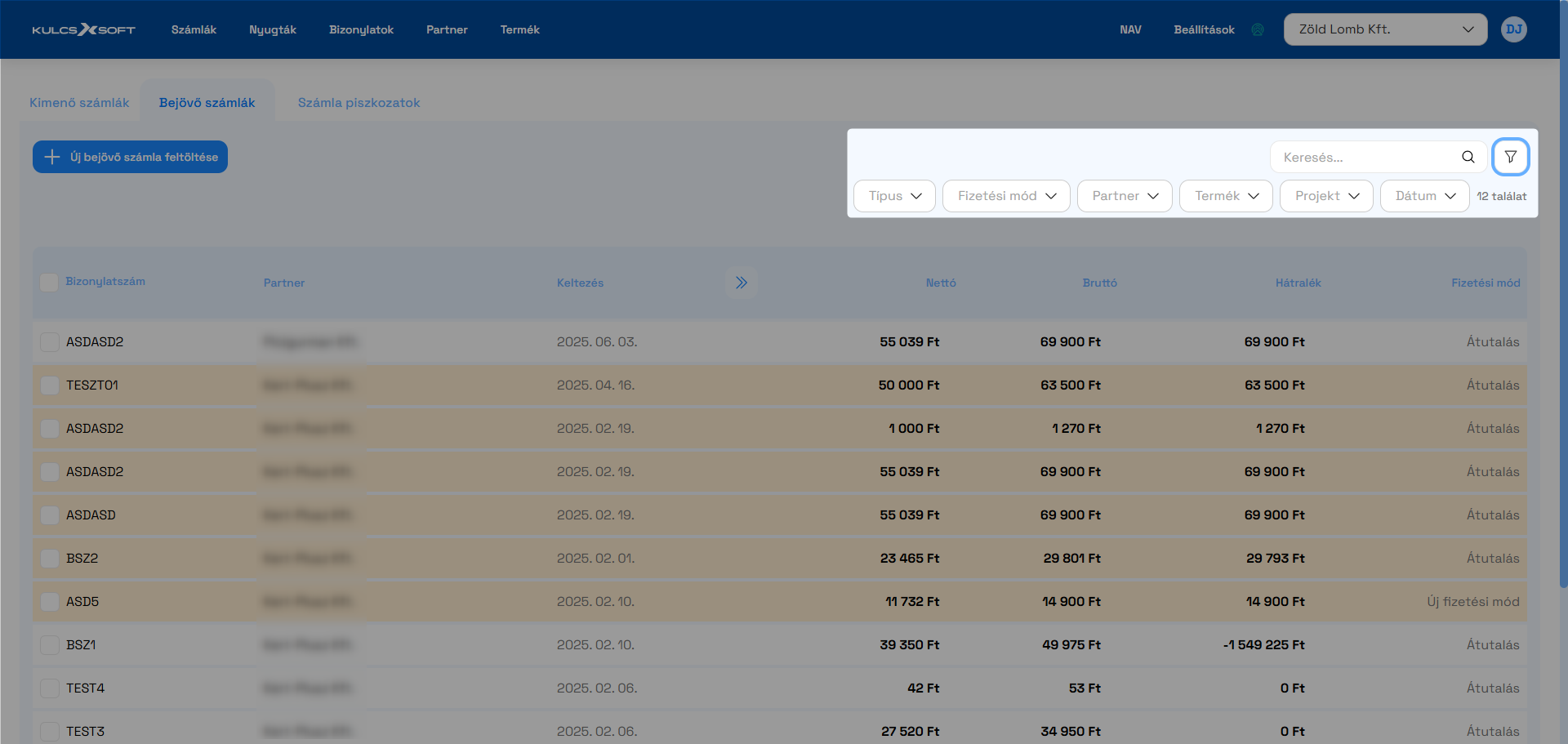
Task: Open the Dátum filter dropdown
Action: [1425, 196]
